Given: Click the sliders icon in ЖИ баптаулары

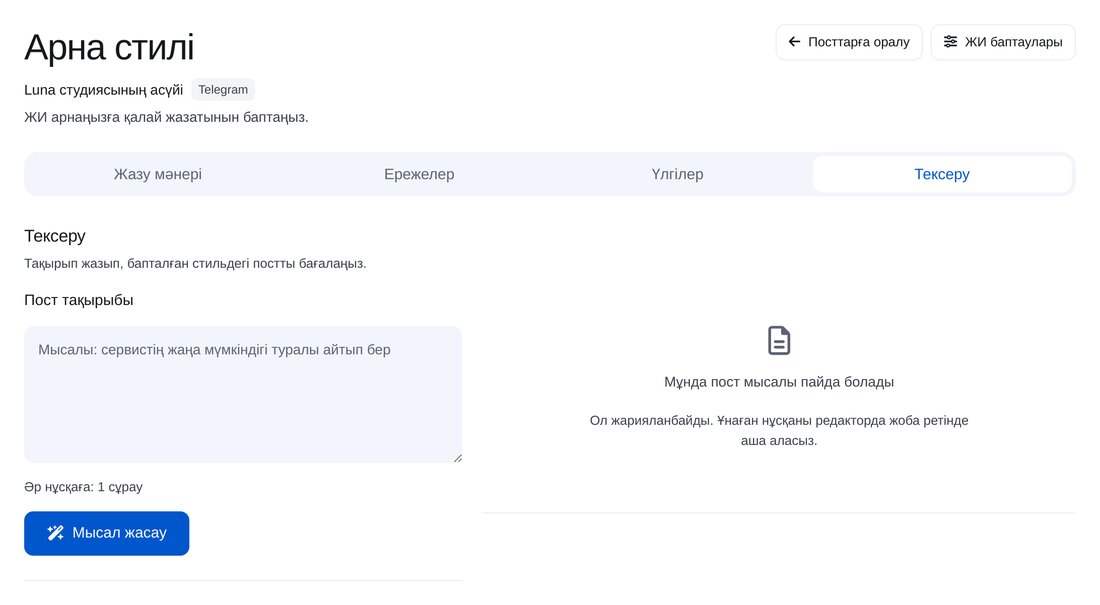Looking at the screenshot, I should [950, 42].
